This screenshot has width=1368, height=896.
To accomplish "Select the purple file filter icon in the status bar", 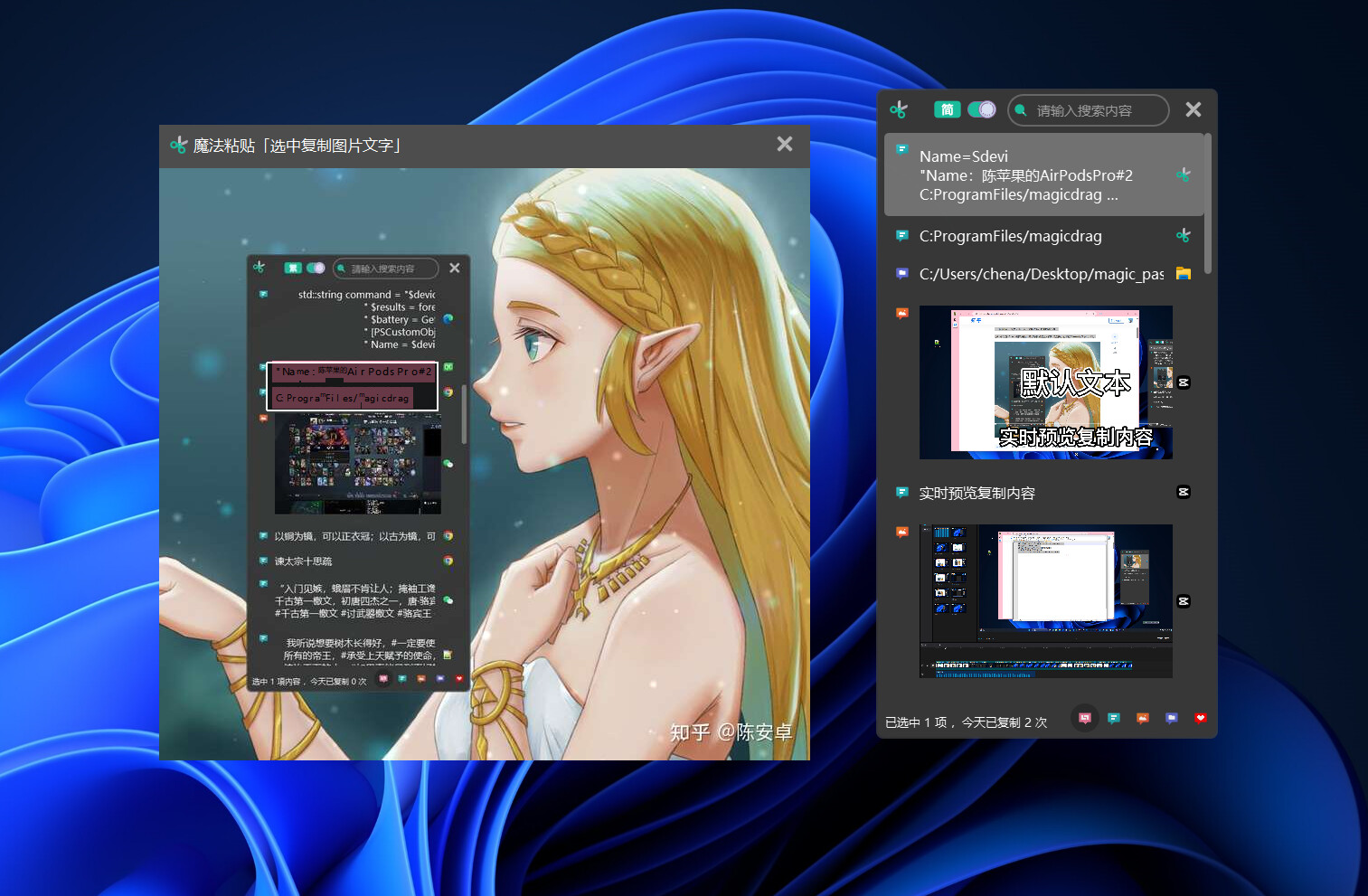I will pos(1172,718).
